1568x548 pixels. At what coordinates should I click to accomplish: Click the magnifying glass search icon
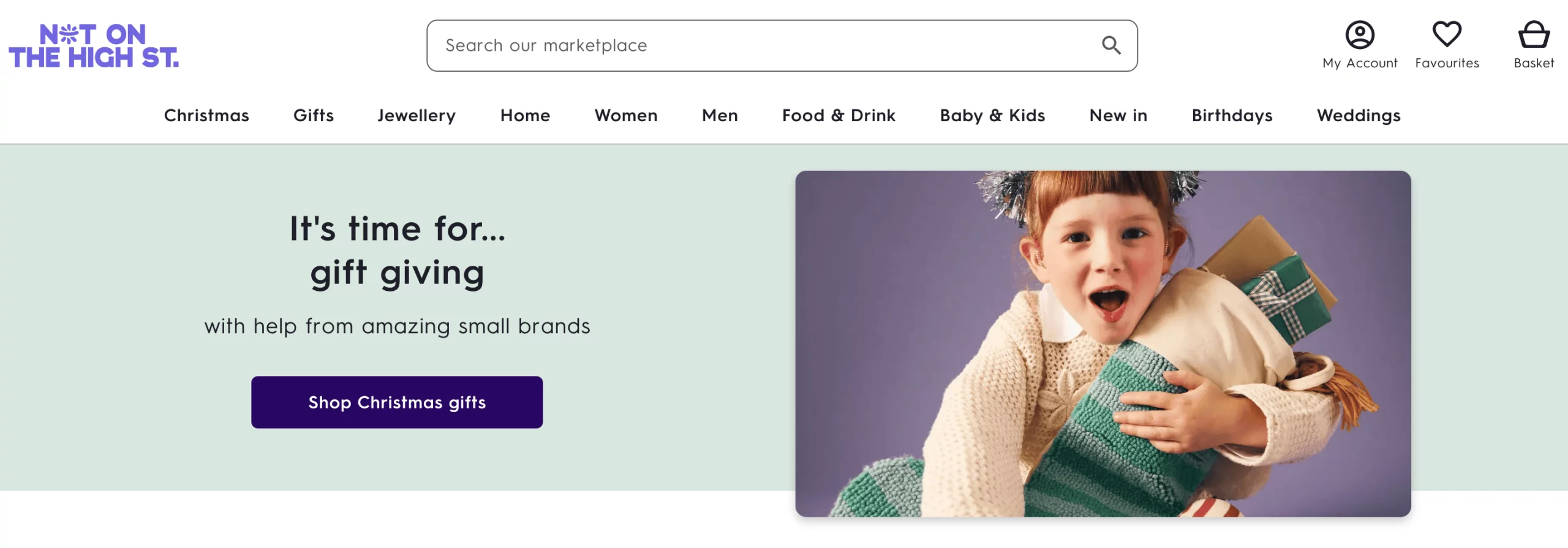coord(1111,45)
